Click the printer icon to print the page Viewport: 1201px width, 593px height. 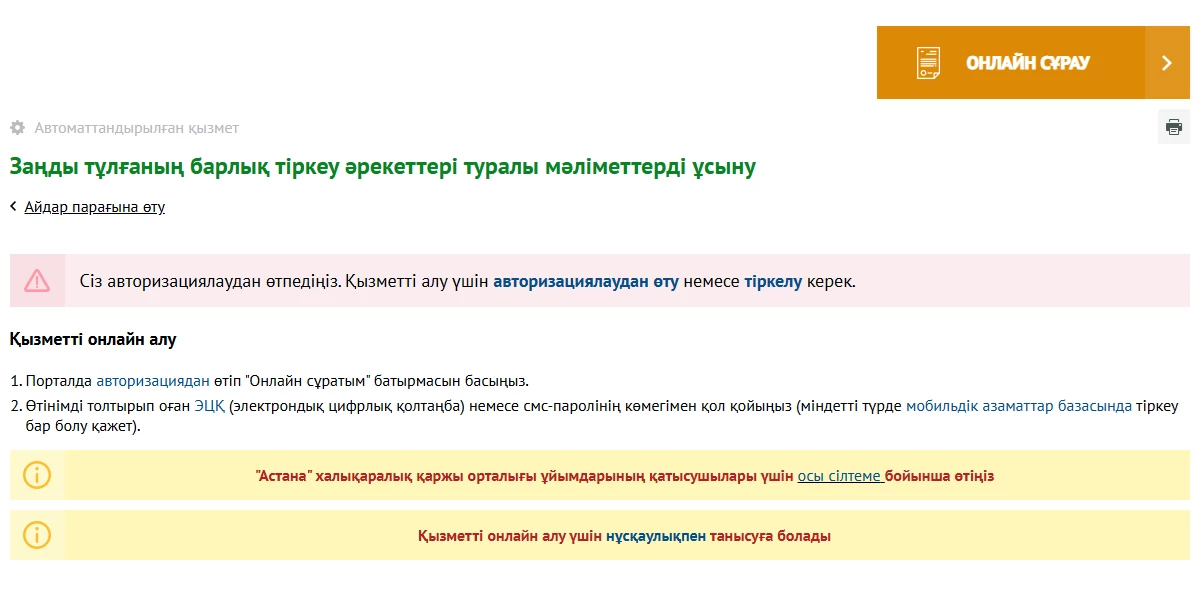1173,127
